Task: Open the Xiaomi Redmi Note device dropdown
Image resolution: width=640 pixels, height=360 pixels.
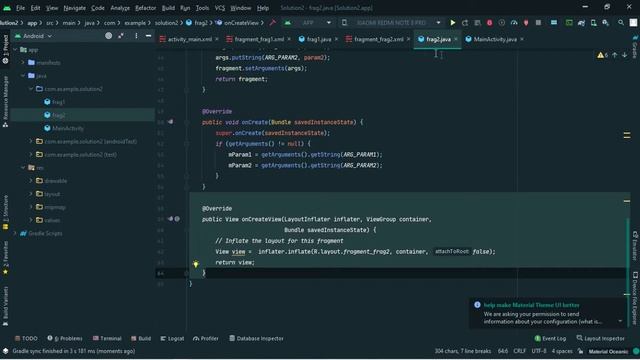Action: coord(391,23)
